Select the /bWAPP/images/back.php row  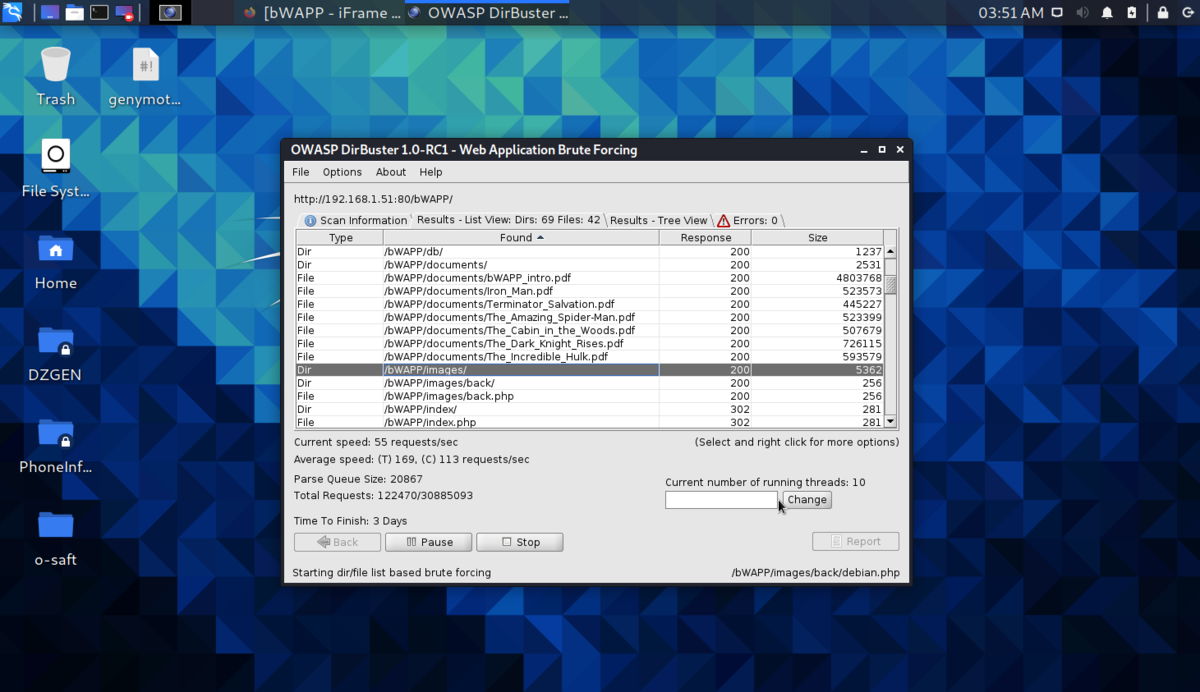click(590, 396)
